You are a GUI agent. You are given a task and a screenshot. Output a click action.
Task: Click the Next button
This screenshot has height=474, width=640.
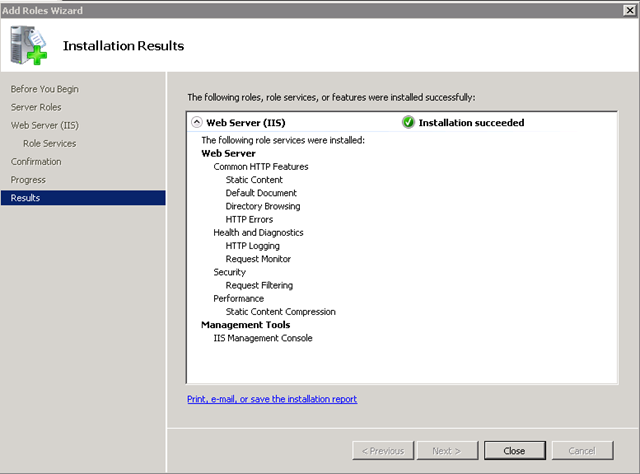tap(447, 451)
